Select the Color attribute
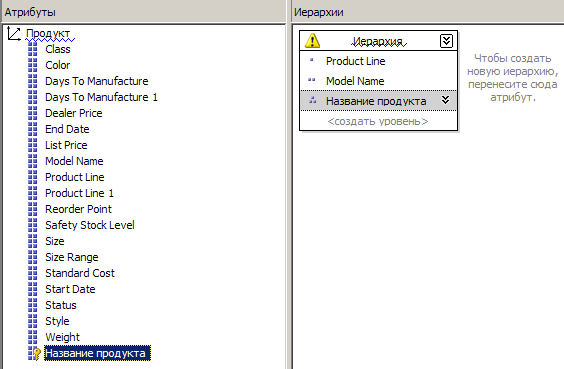This screenshot has width=564, height=369. pos(58,65)
